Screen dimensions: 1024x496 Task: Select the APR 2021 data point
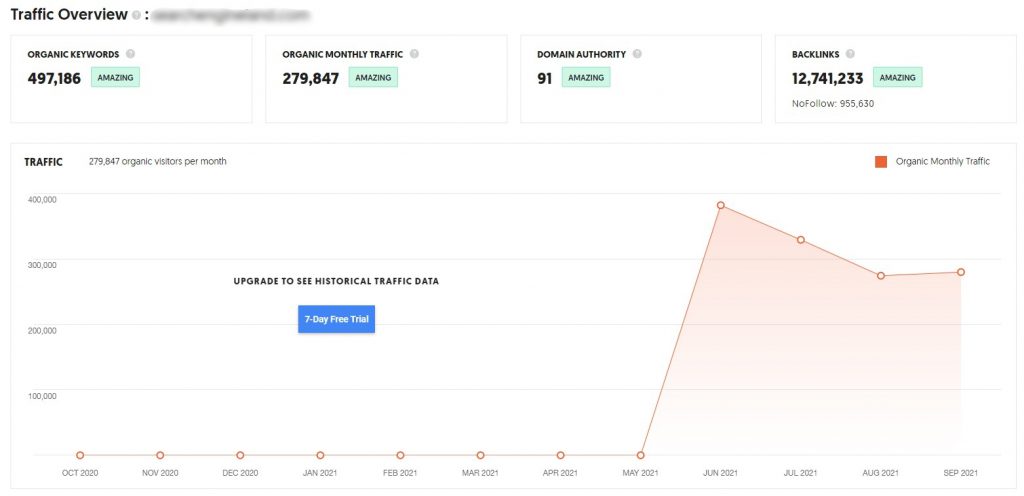click(560, 455)
